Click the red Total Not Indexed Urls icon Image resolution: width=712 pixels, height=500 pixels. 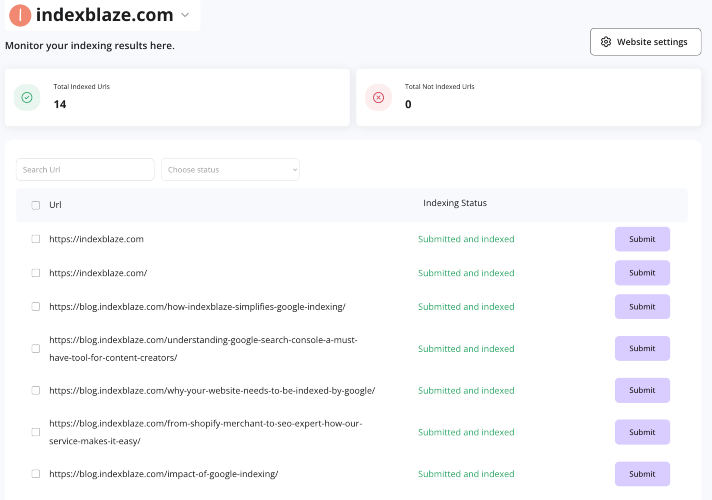coord(378,97)
